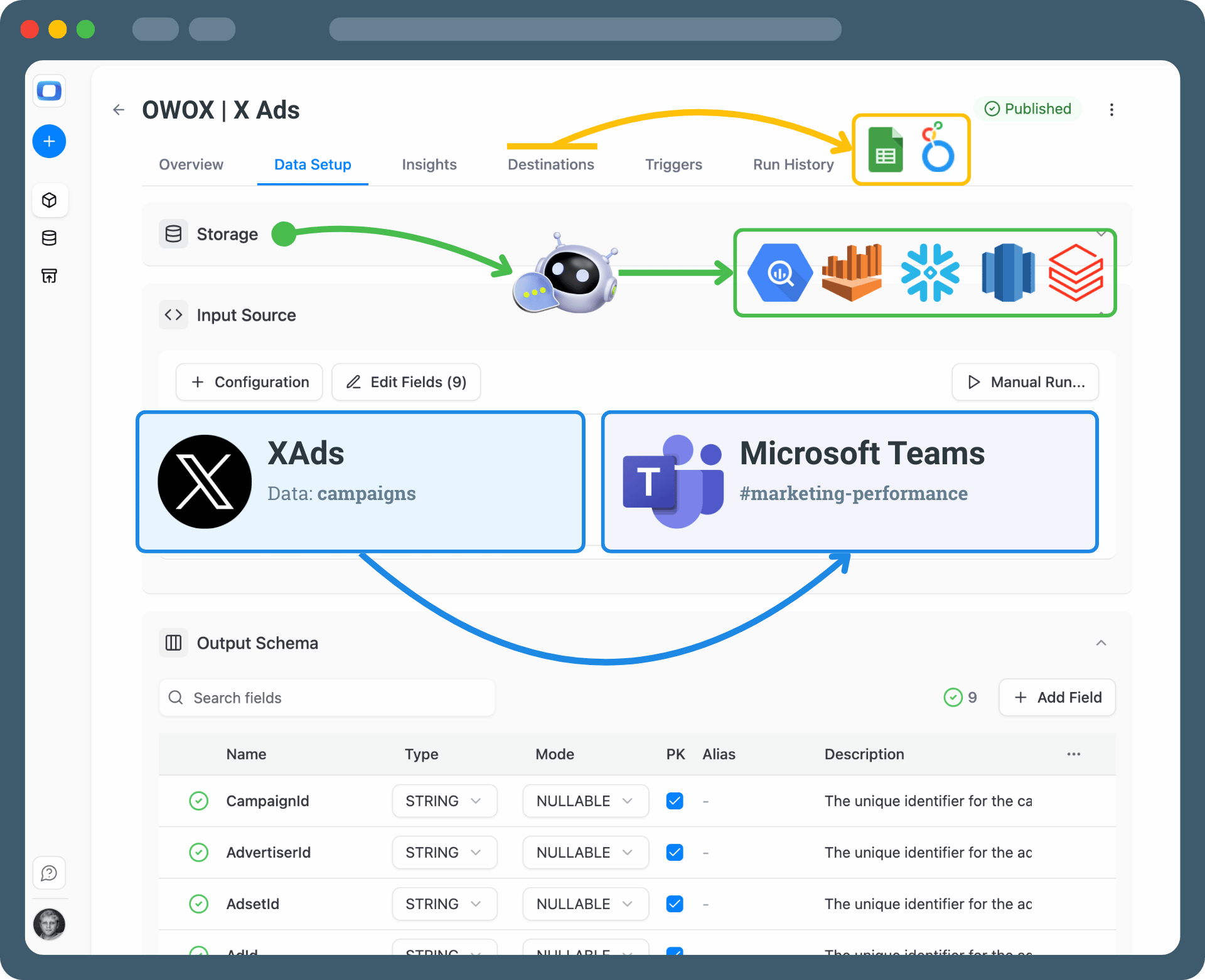1205x980 pixels.
Task: Open the help chat icon in sidebar
Action: pos(49,873)
